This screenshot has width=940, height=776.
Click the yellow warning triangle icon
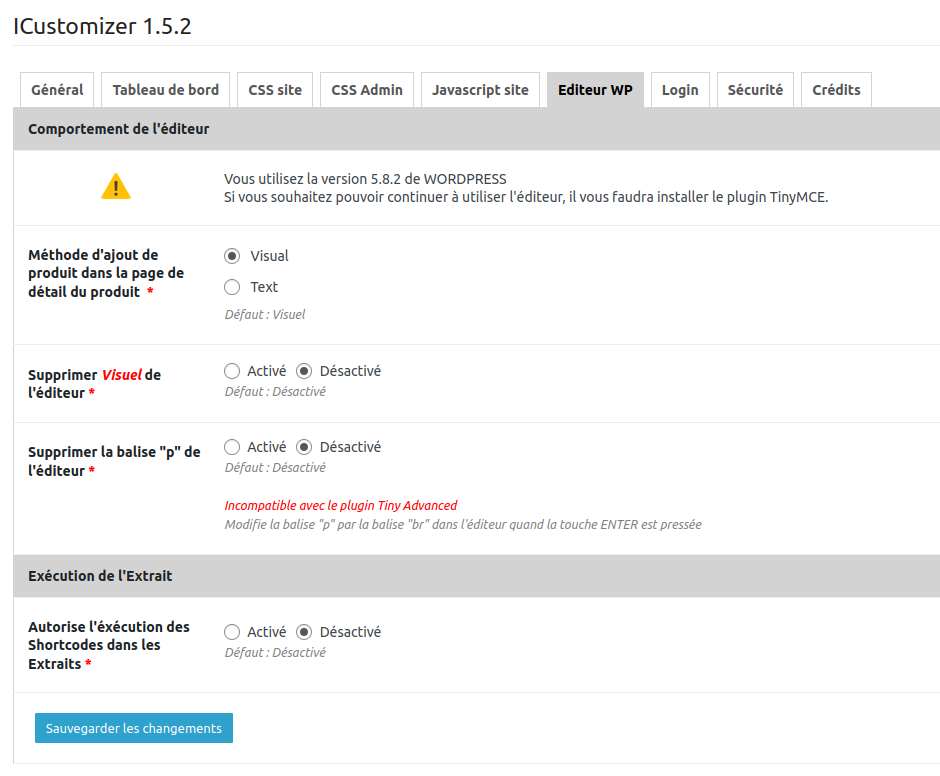(x=116, y=186)
